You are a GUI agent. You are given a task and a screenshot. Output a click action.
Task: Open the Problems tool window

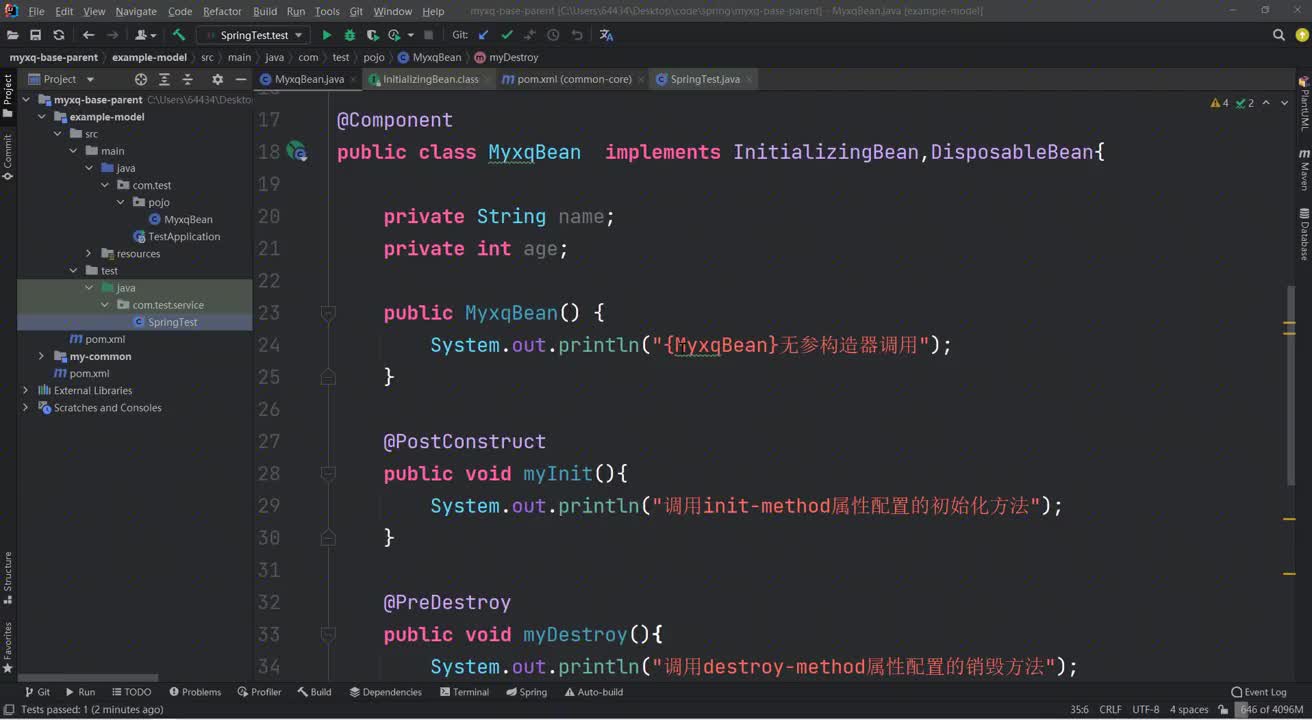coord(195,692)
